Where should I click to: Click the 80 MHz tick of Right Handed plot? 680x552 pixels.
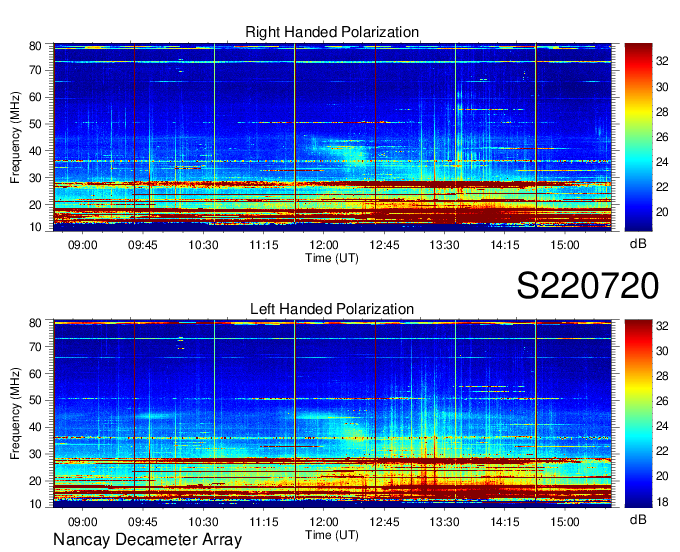click(x=35, y=46)
